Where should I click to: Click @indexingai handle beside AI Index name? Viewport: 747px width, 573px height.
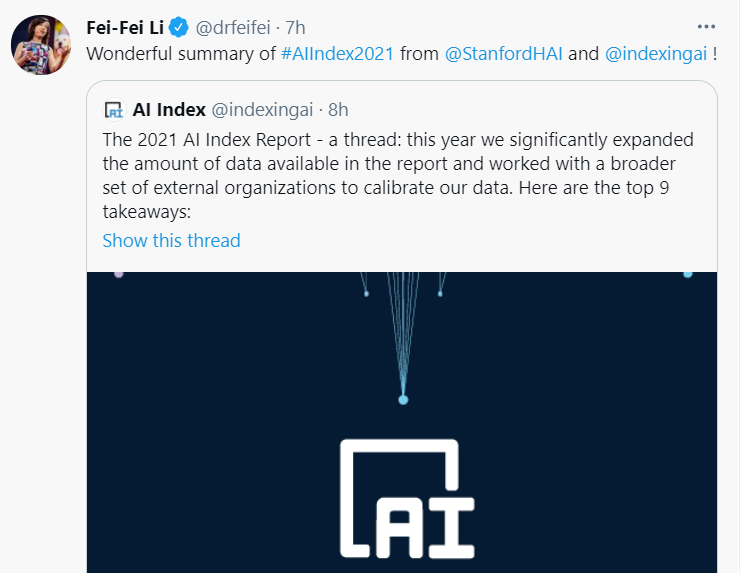pyautogui.click(x=263, y=110)
